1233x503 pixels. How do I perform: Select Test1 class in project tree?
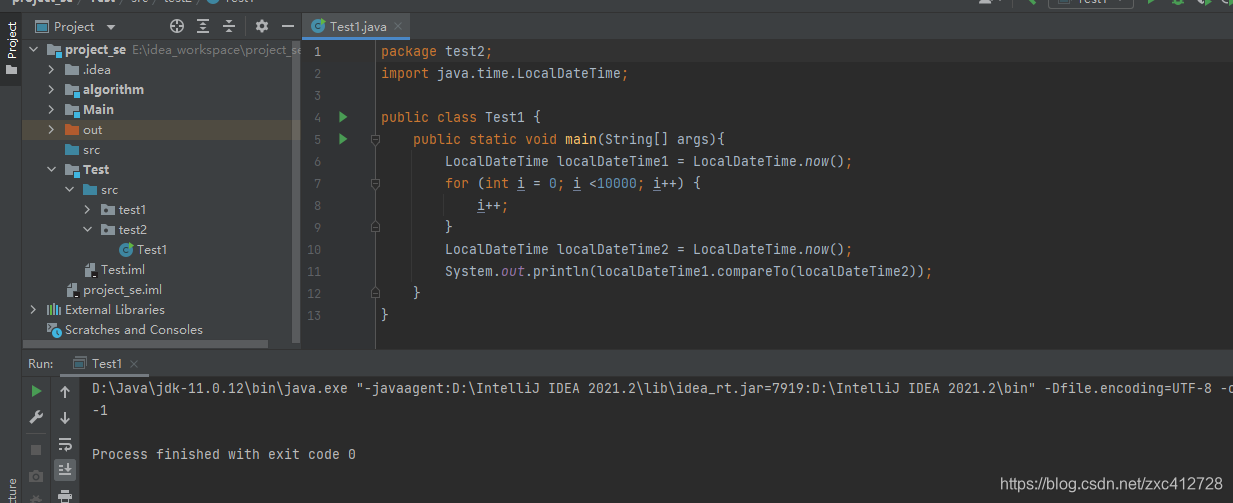[x=152, y=249]
